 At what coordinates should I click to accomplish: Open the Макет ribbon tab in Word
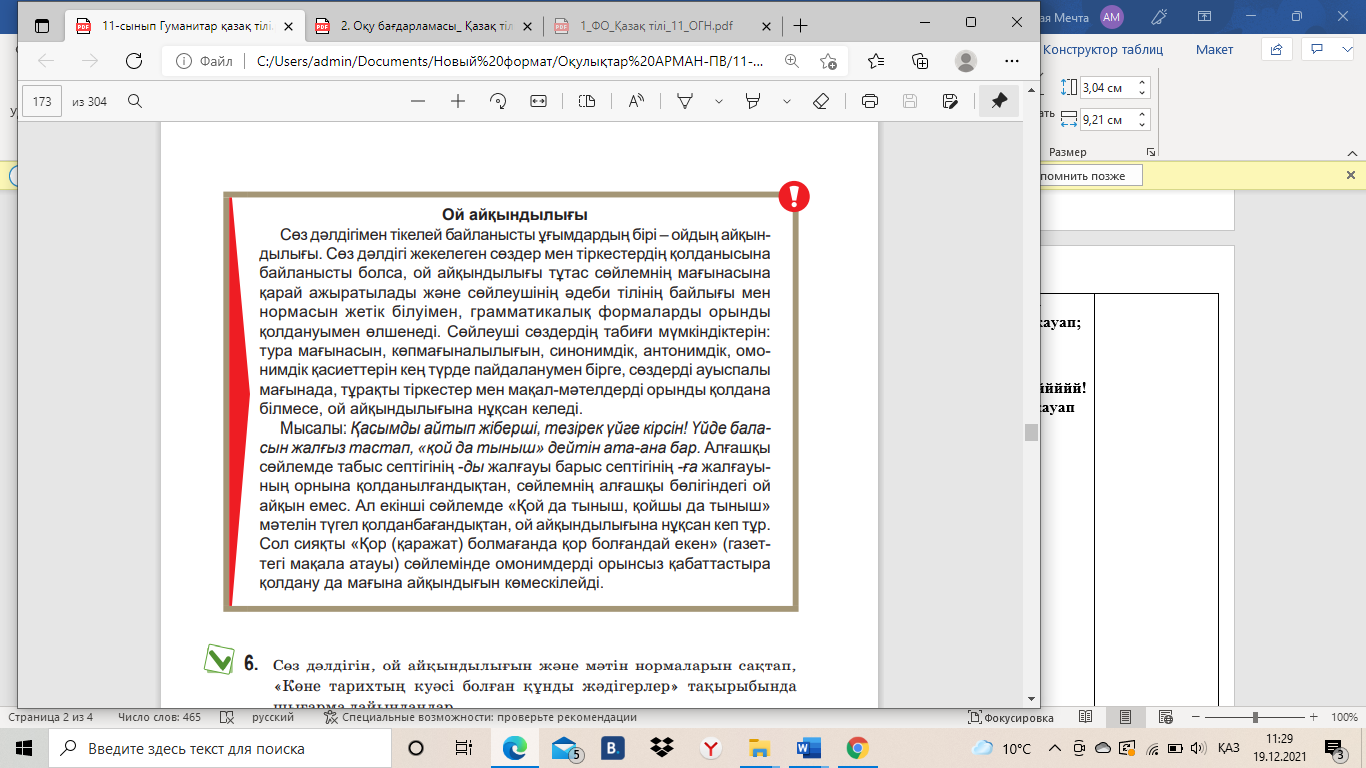tap(1214, 49)
